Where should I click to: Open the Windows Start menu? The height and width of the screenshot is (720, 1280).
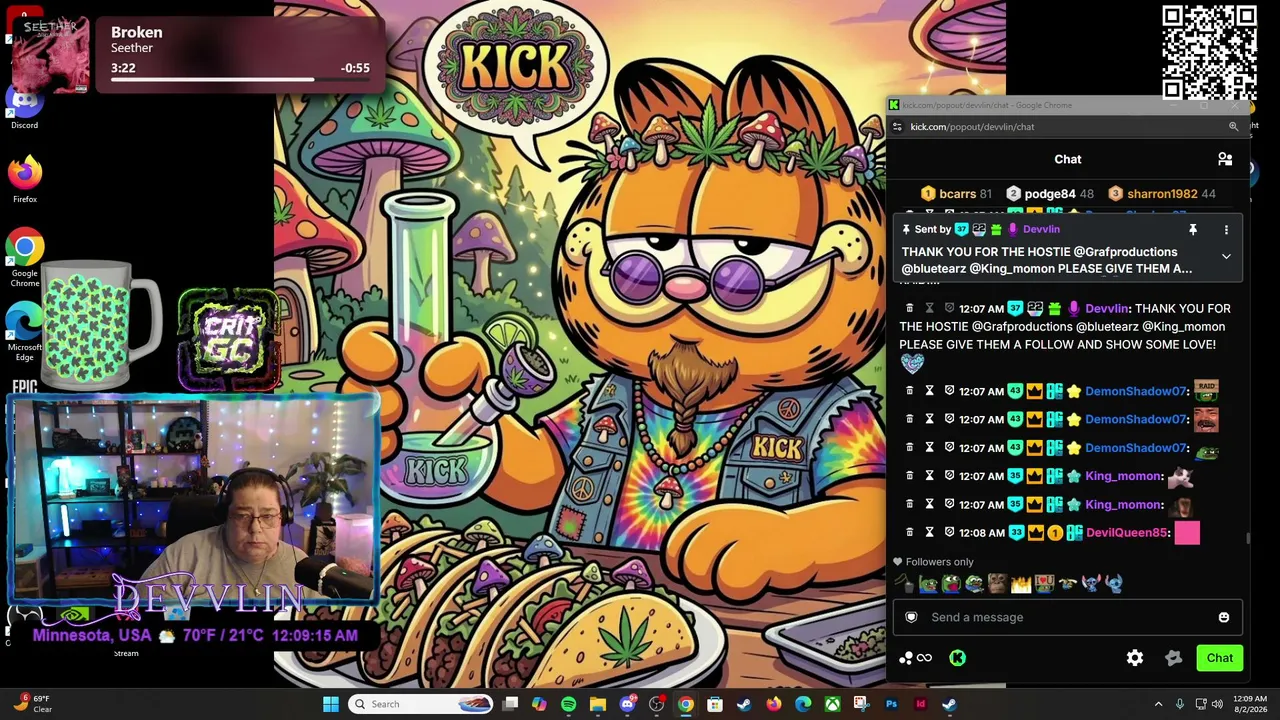(x=331, y=704)
